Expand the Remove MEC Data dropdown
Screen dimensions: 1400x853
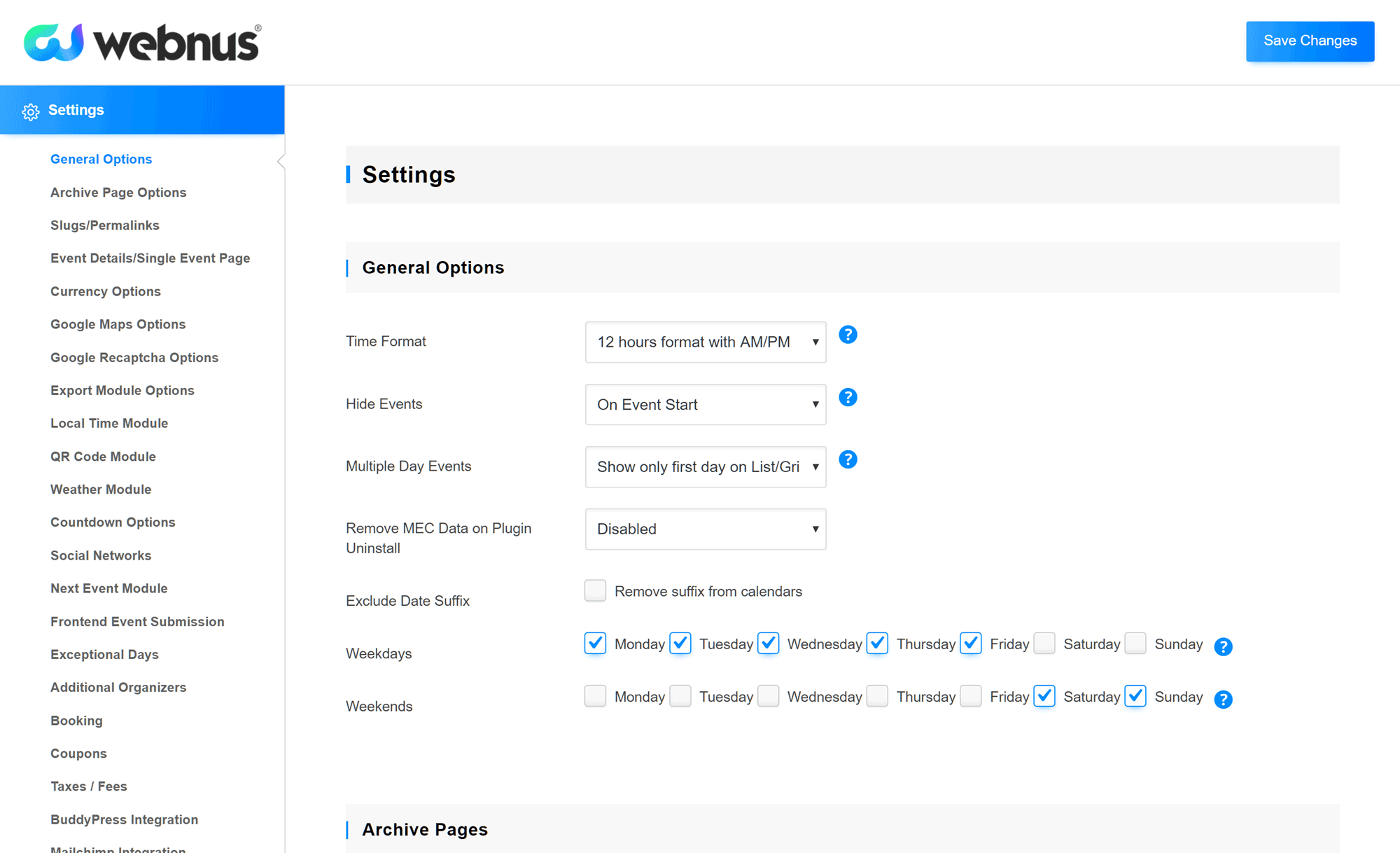coord(705,529)
